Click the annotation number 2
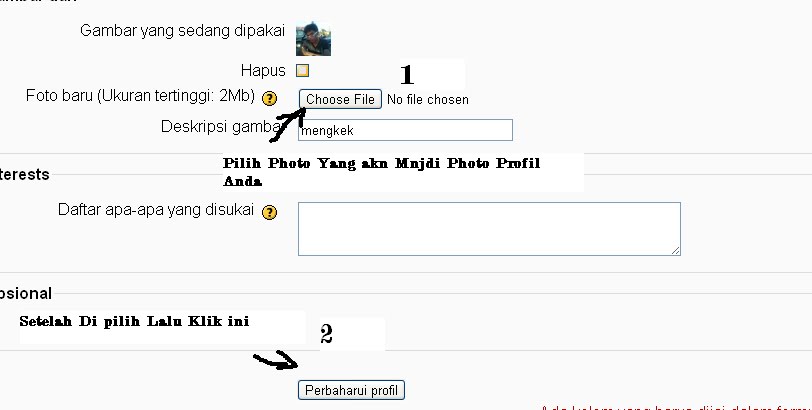Image resolution: width=812 pixels, height=410 pixels. tap(326, 334)
